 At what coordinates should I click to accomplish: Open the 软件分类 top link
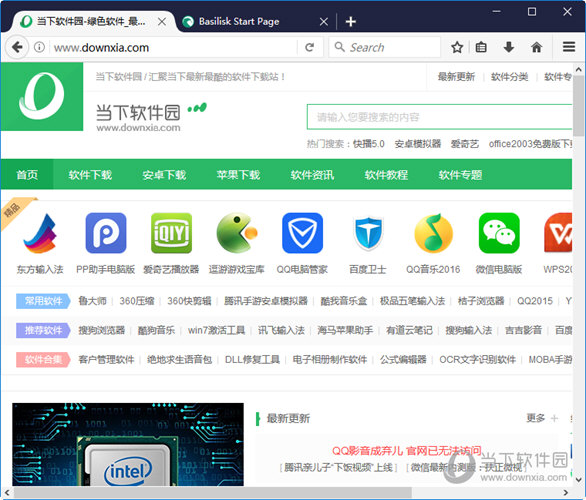coord(509,77)
